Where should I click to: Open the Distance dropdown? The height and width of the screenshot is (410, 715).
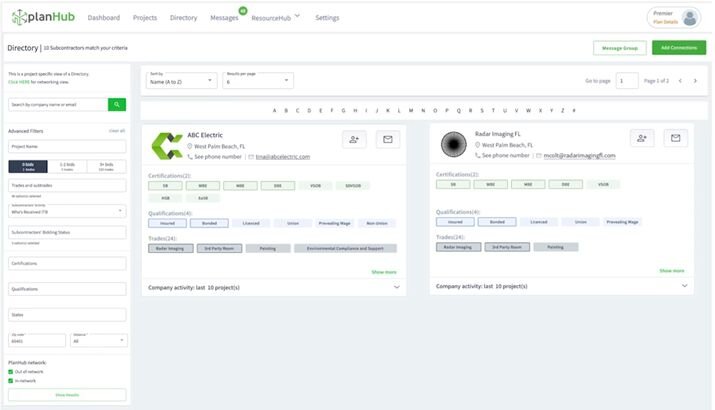[98, 340]
